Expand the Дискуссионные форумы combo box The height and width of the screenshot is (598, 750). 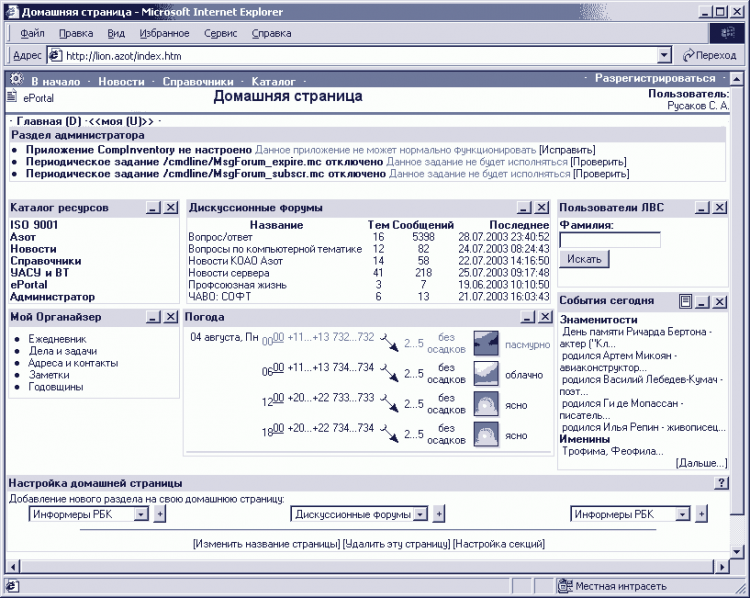tap(420, 514)
